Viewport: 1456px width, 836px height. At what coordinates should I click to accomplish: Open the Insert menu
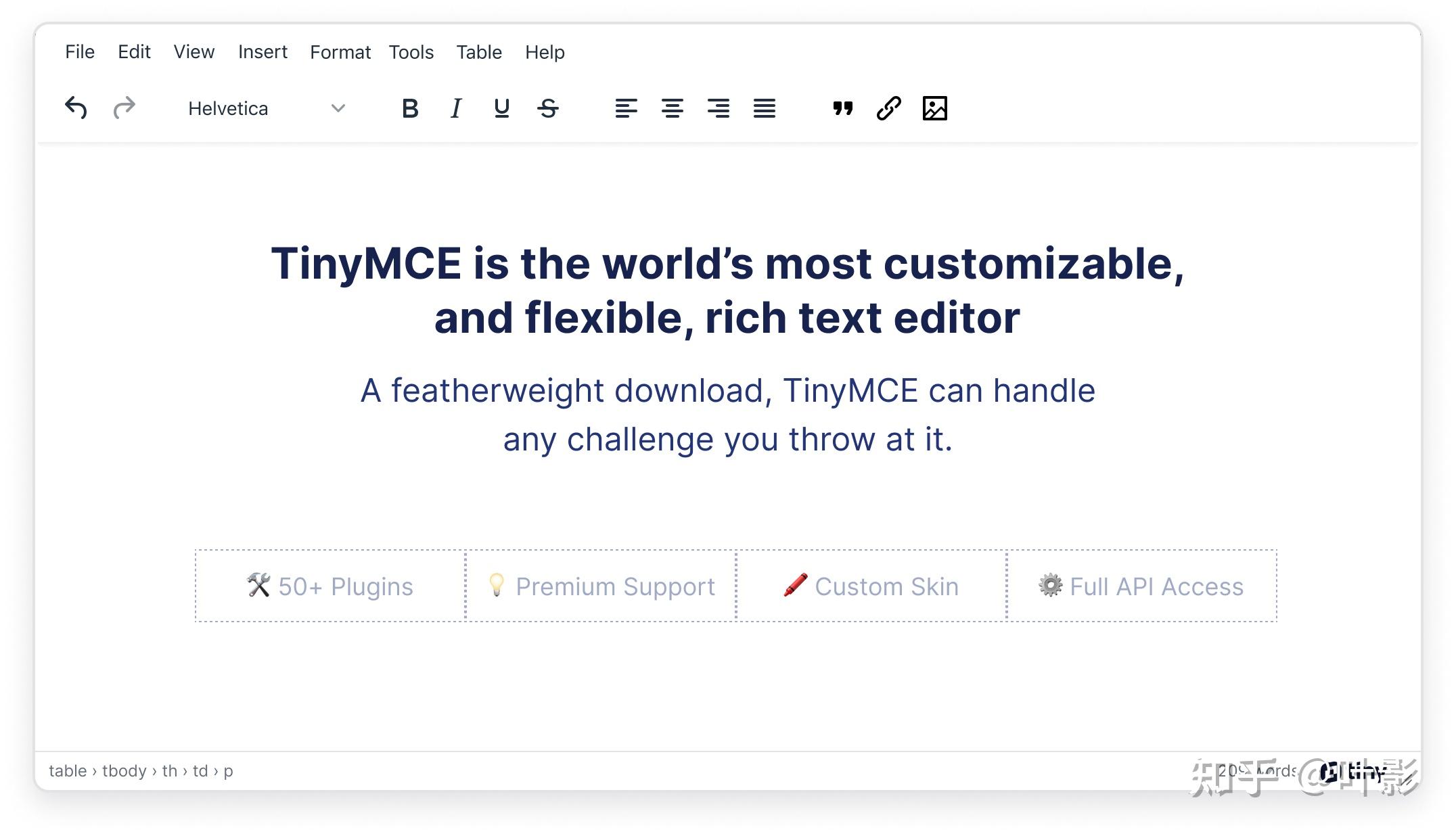[263, 52]
